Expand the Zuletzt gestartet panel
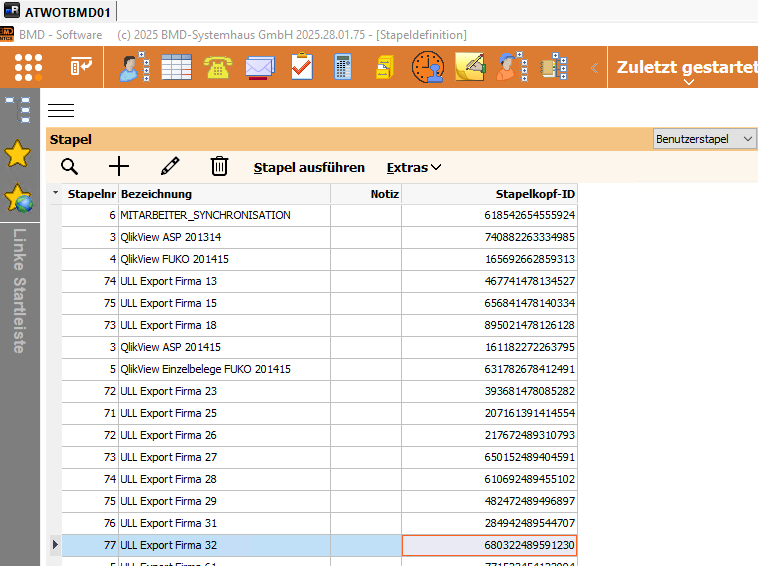The width and height of the screenshot is (758, 566). click(x=688, y=68)
